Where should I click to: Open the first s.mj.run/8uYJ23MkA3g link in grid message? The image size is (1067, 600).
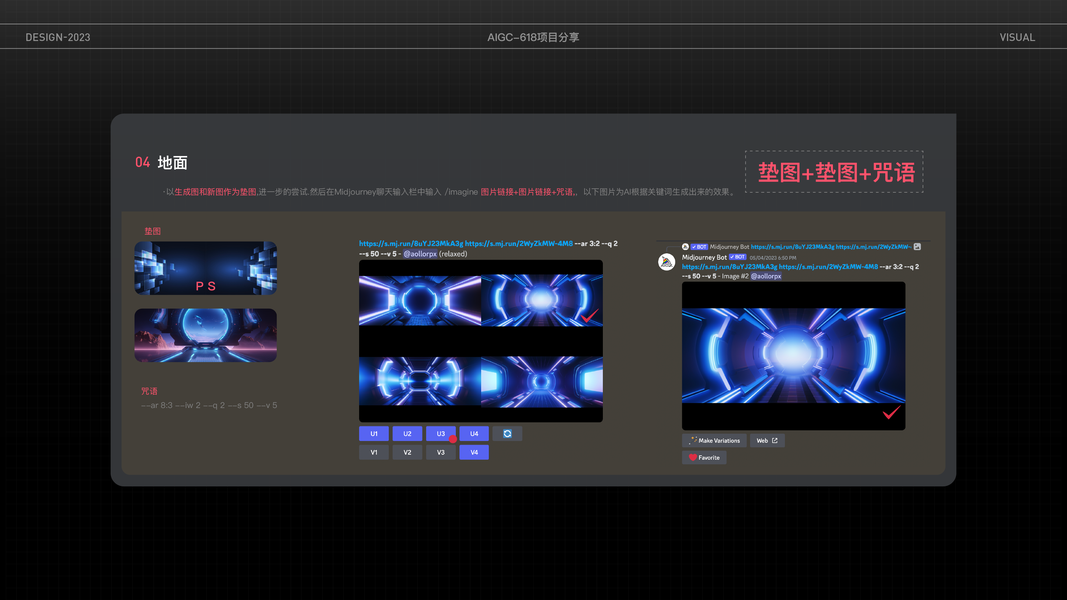411,244
